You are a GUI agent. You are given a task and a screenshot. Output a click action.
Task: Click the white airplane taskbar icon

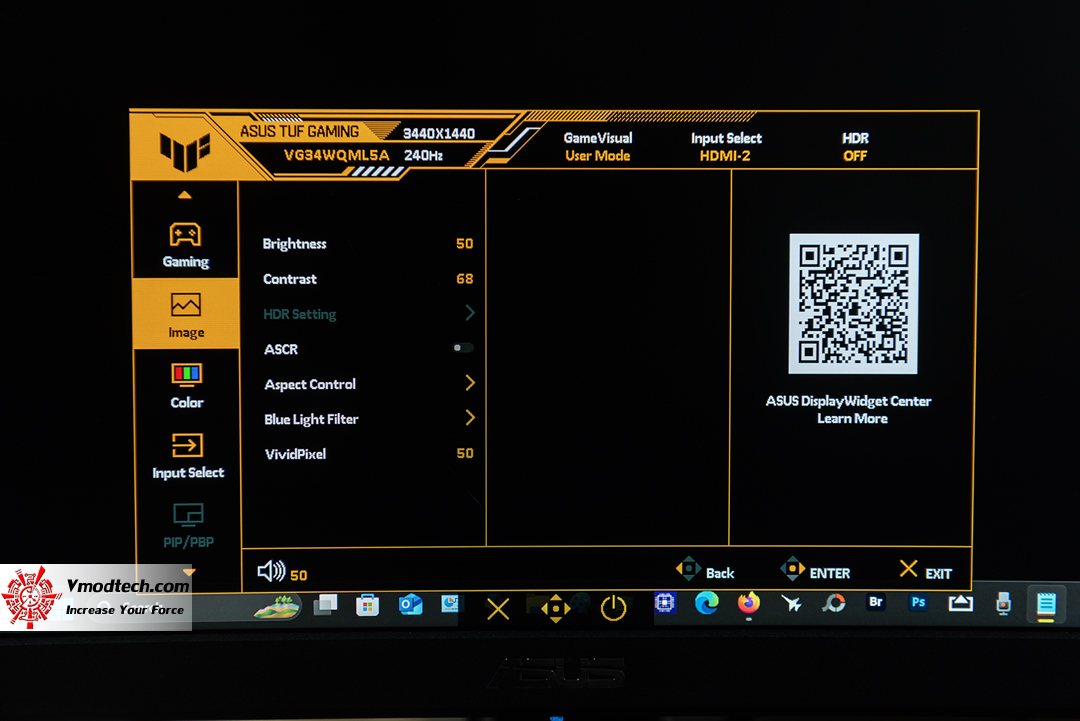coord(791,603)
